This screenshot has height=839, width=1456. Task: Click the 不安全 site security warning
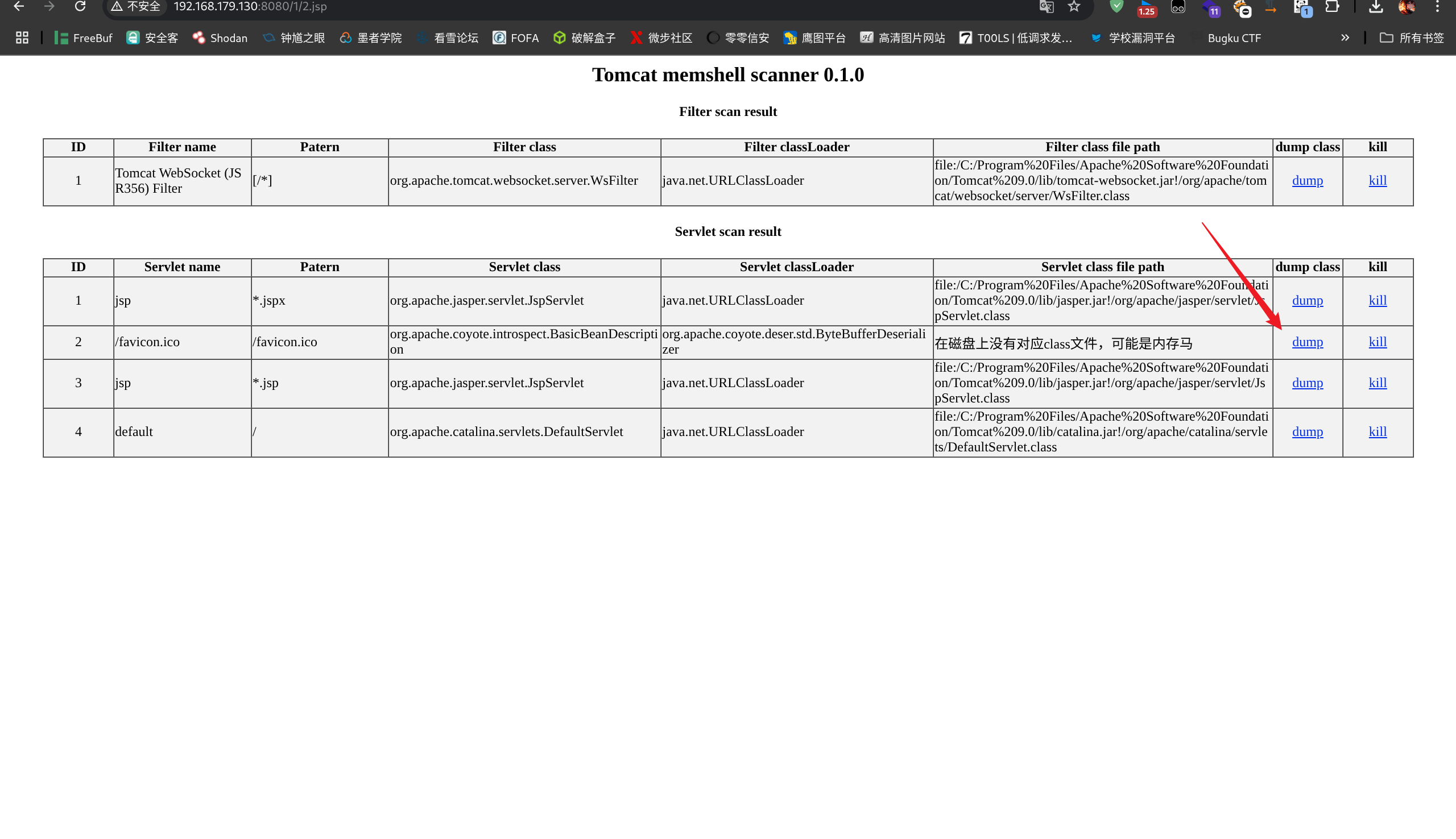pyautogui.click(x=136, y=6)
